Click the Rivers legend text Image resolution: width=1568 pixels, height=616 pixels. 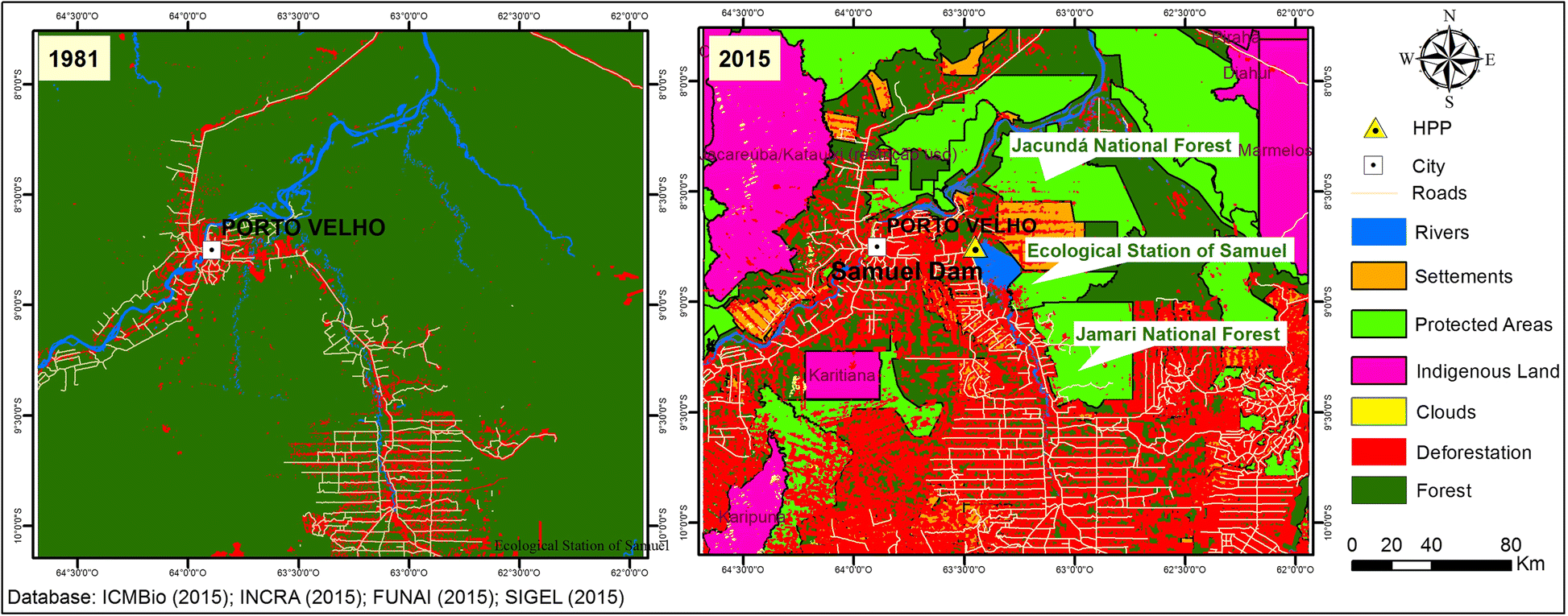tap(1441, 233)
